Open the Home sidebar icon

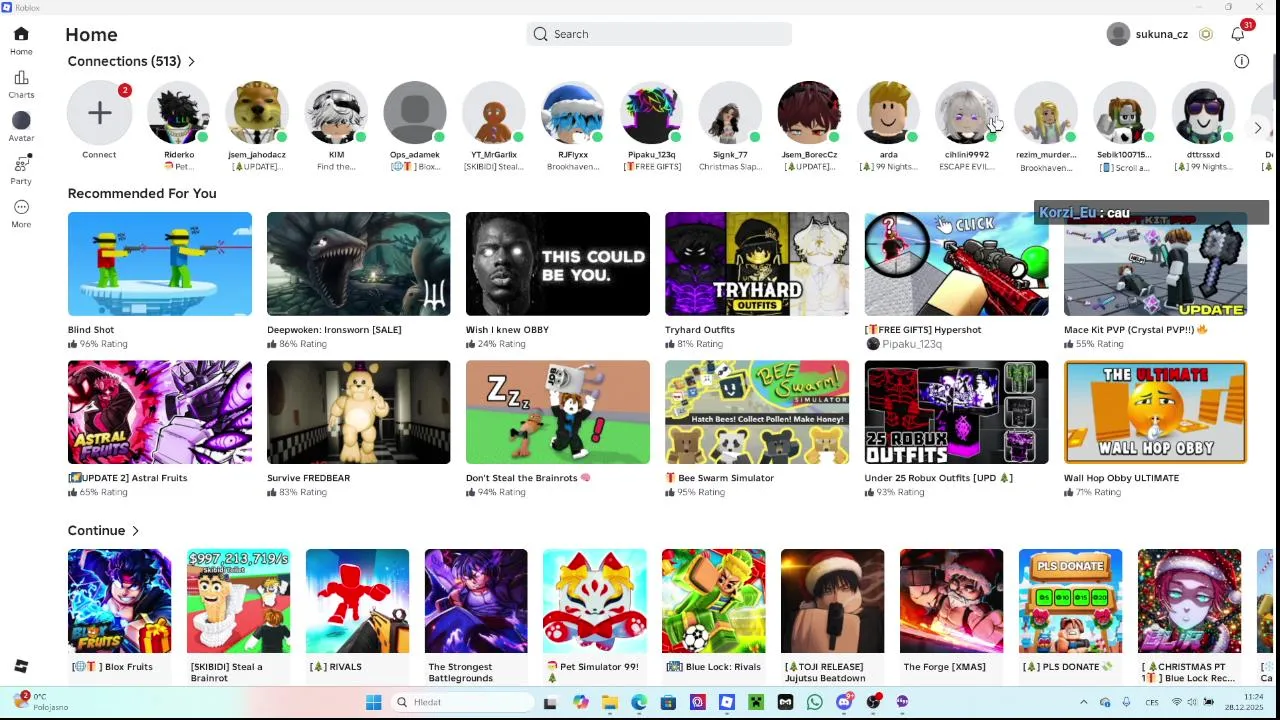click(x=21, y=34)
